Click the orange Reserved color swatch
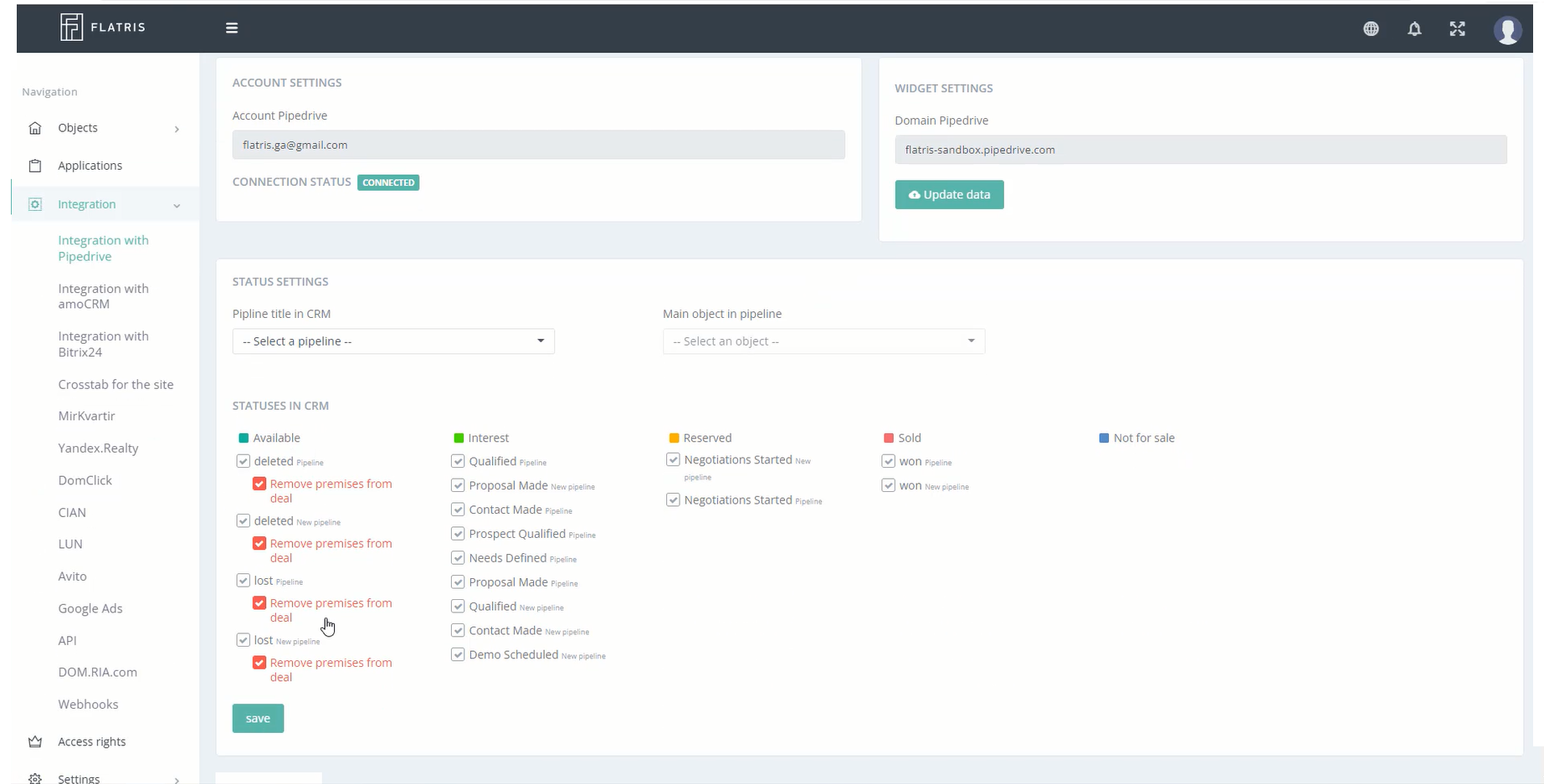The width and height of the screenshot is (1544, 784). (x=674, y=437)
